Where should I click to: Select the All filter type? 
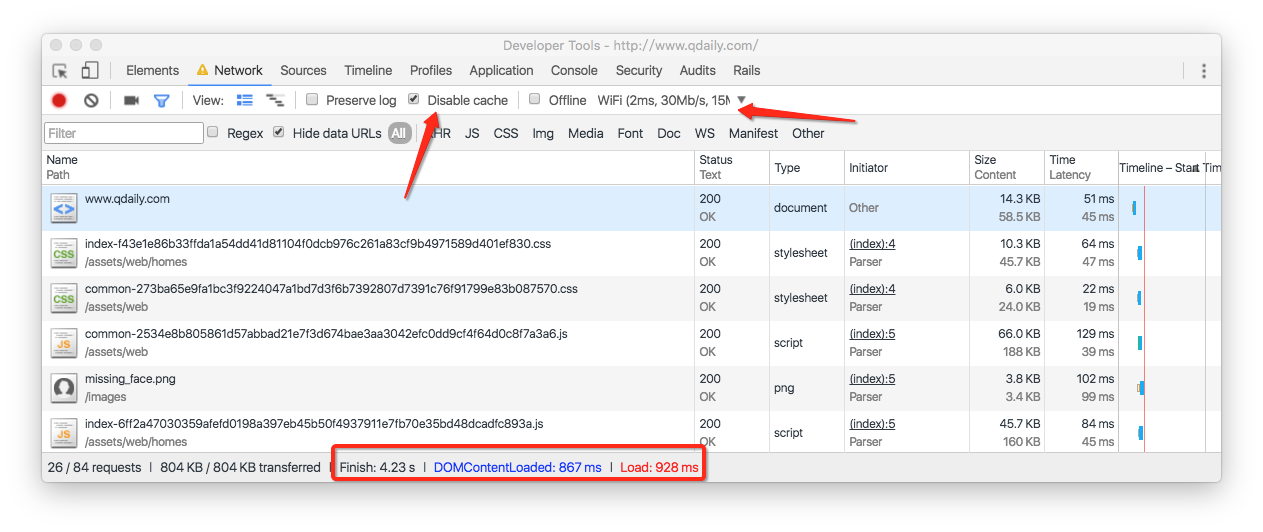399,133
